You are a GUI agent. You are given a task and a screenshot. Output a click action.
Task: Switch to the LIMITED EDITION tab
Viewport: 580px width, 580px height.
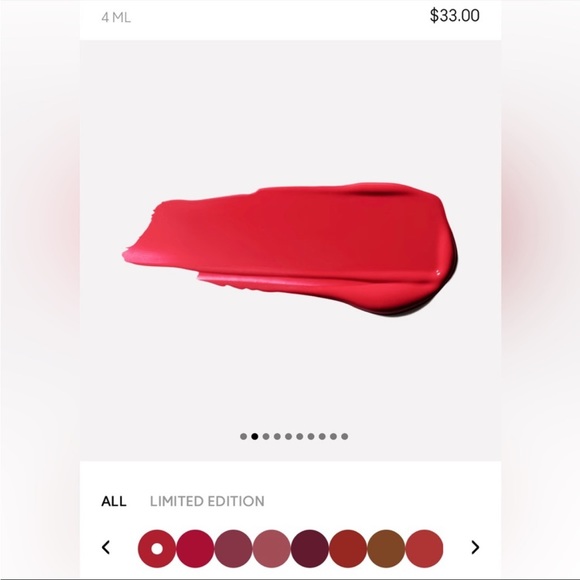tap(207, 501)
